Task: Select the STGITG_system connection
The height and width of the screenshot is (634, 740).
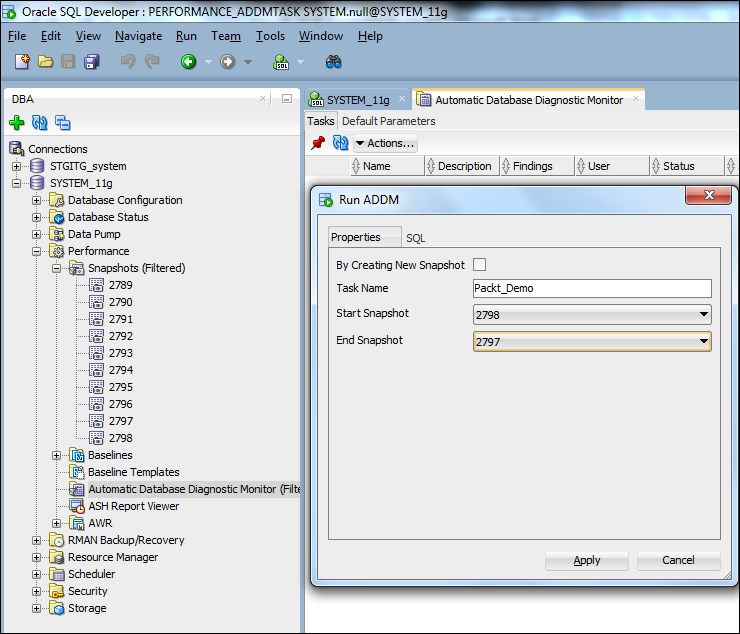Action: pos(88,166)
